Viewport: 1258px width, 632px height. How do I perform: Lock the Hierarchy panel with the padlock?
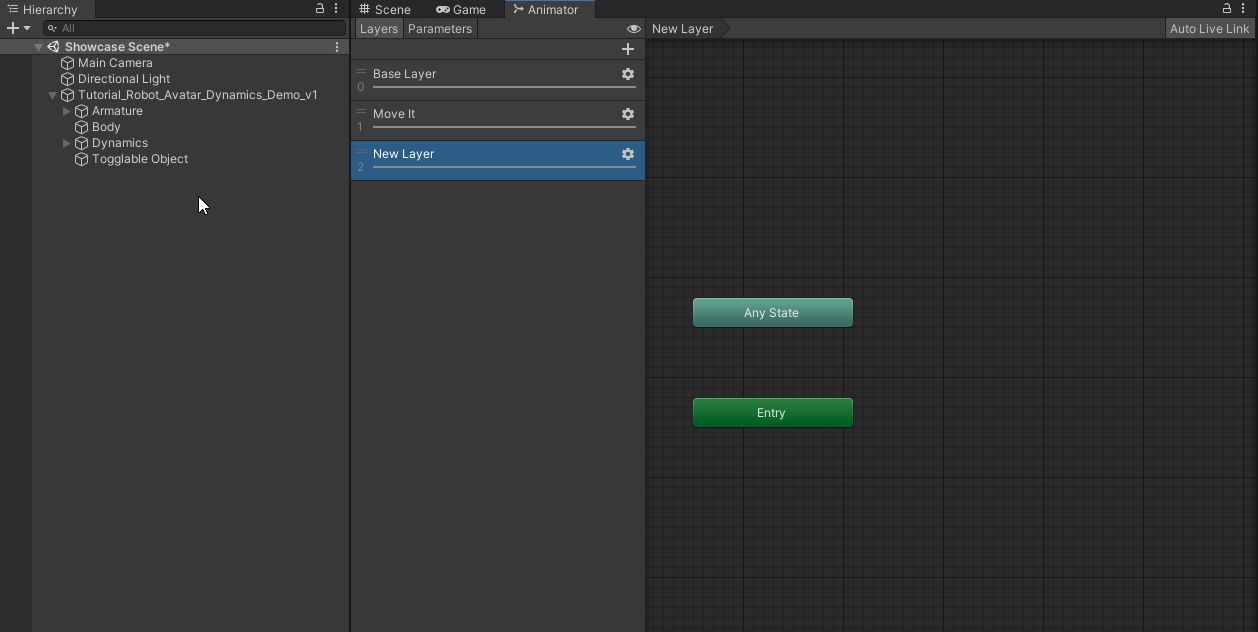coord(318,8)
